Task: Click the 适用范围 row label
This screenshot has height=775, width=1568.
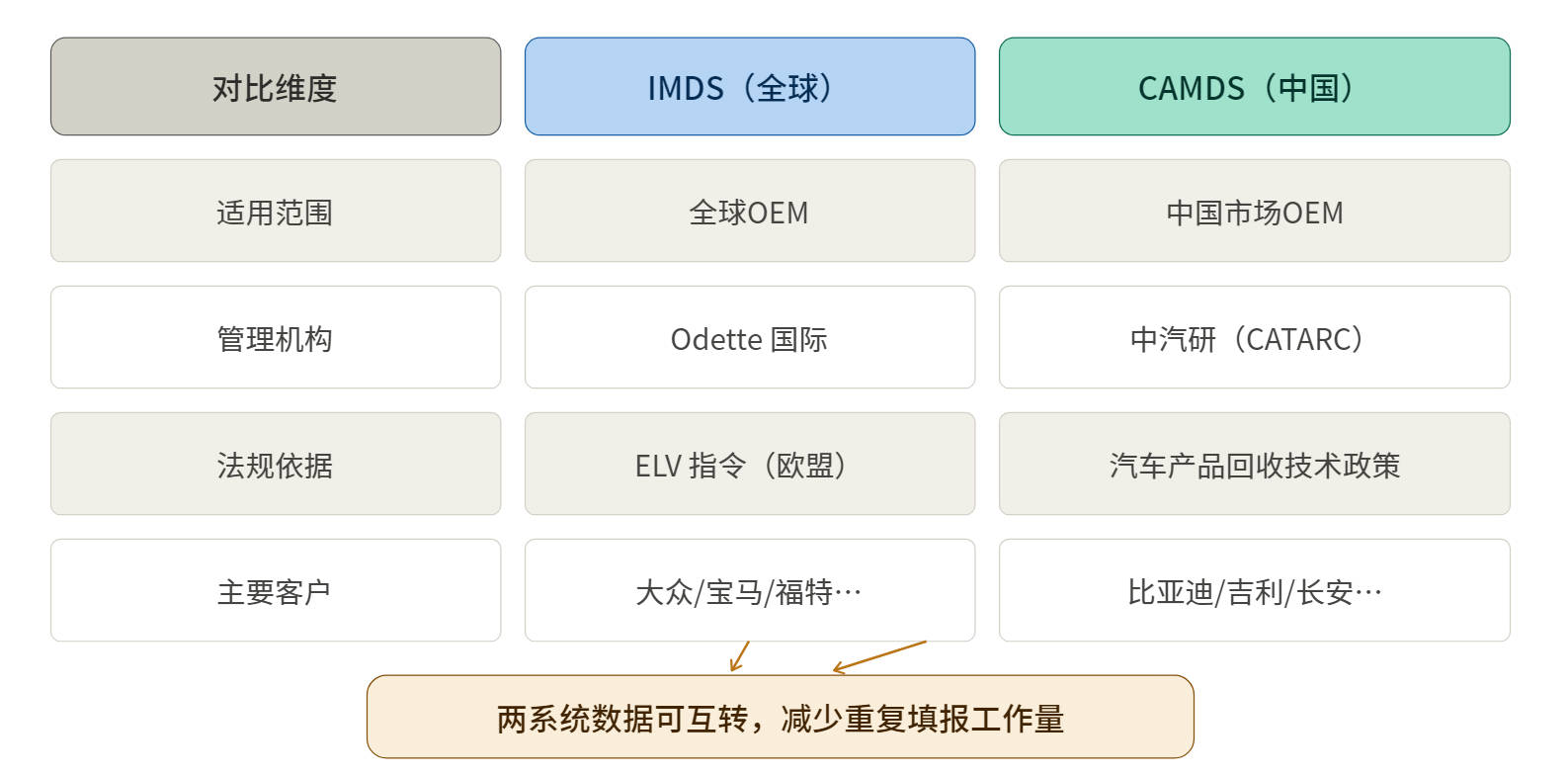Action: 276,211
